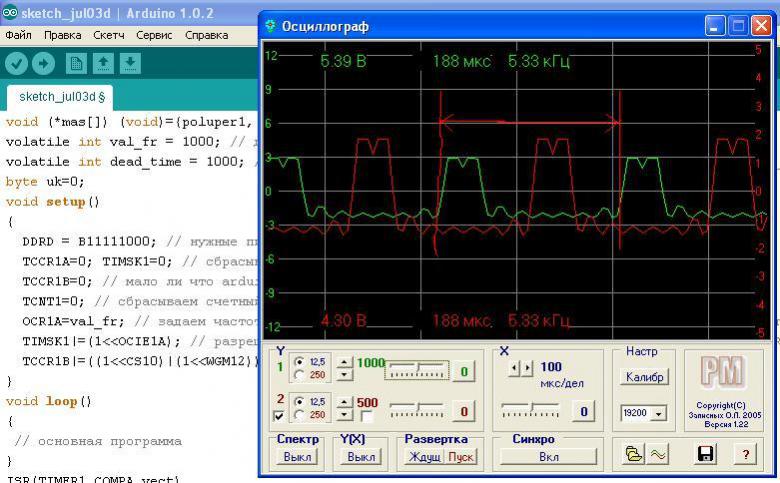Open the Сервис menu
The height and width of the screenshot is (483, 780).
pyautogui.click(x=154, y=35)
